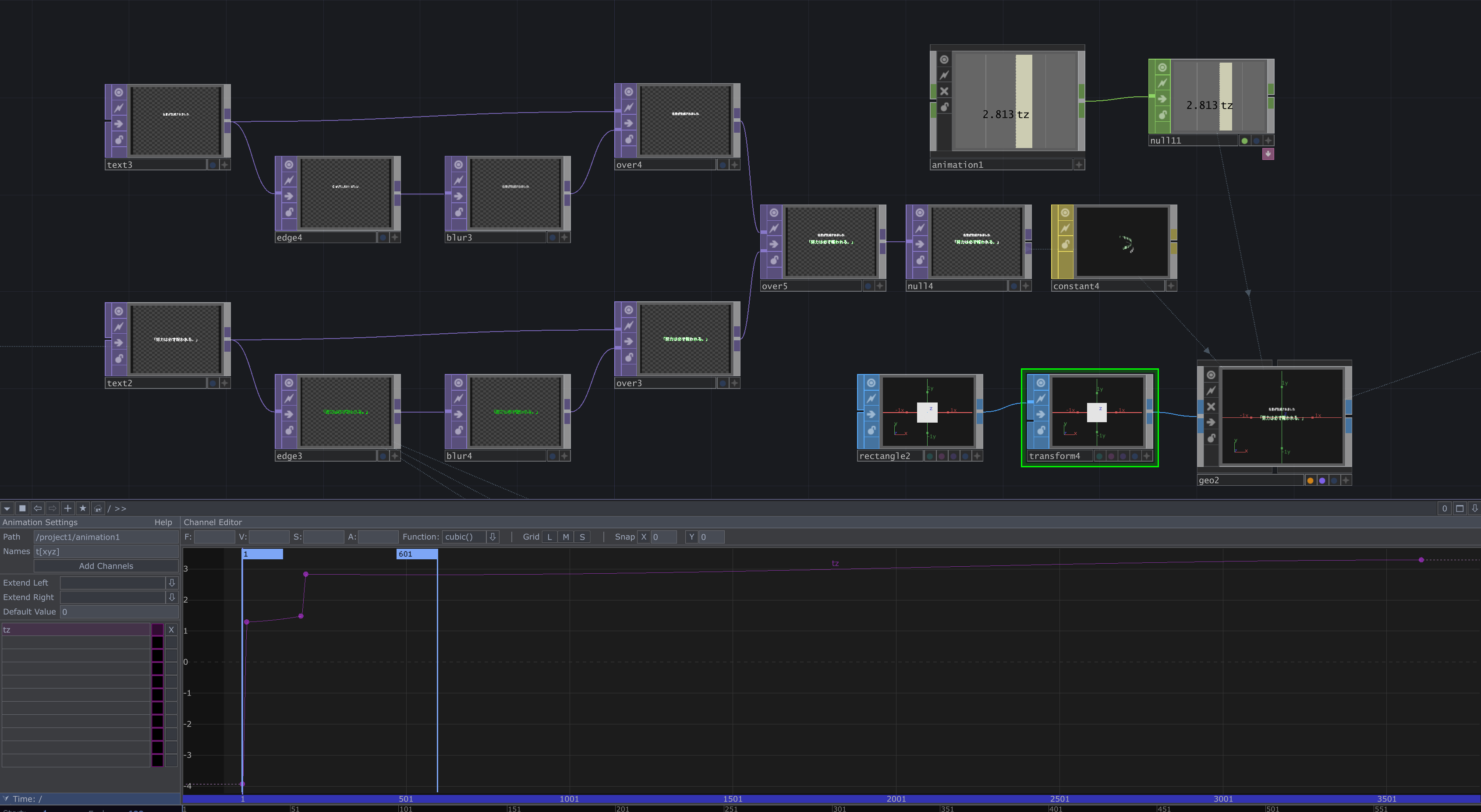Toggle orange render flag on geo2
The width and height of the screenshot is (1481, 812).
pyautogui.click(x=1310, y=481)
